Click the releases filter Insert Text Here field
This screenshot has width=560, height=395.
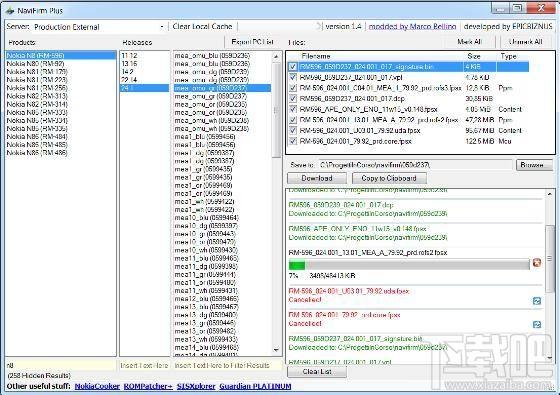coord(144,365)
